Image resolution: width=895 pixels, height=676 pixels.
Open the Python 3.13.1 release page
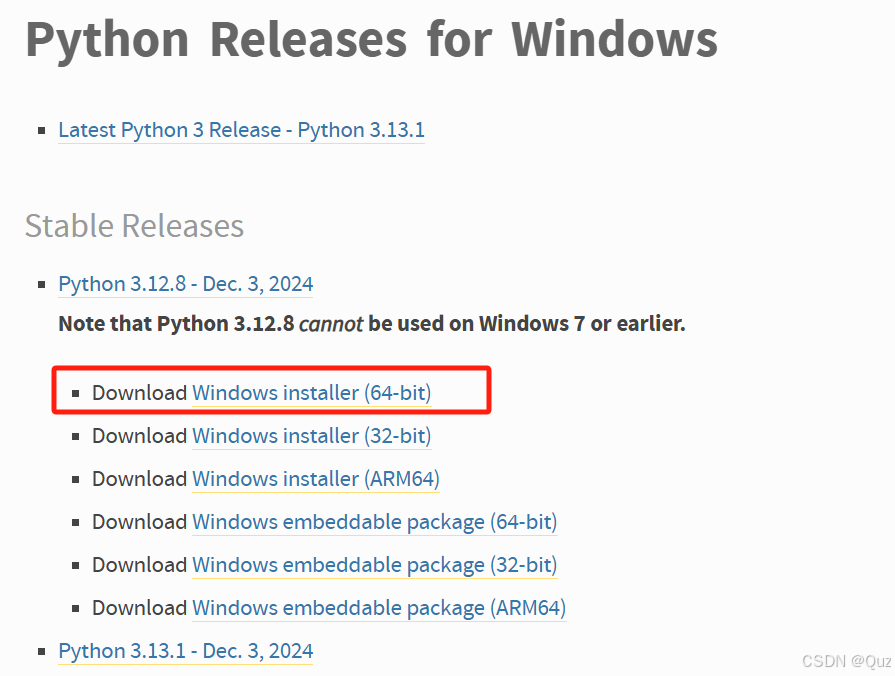pos(118,651)
